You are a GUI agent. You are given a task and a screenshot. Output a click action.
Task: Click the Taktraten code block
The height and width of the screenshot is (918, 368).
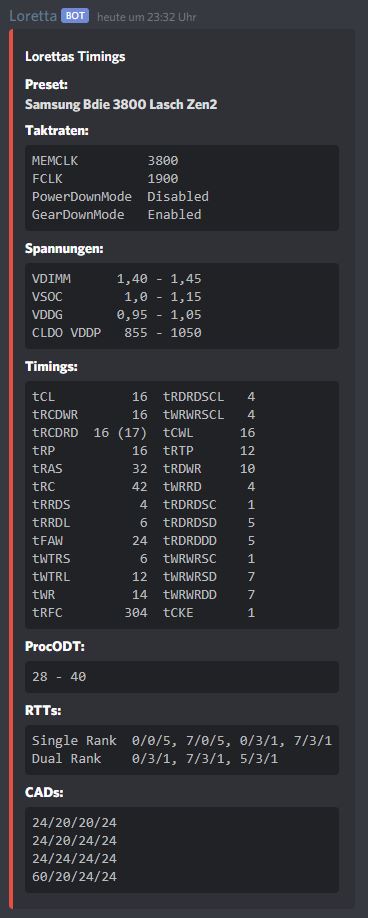point(182,188)
